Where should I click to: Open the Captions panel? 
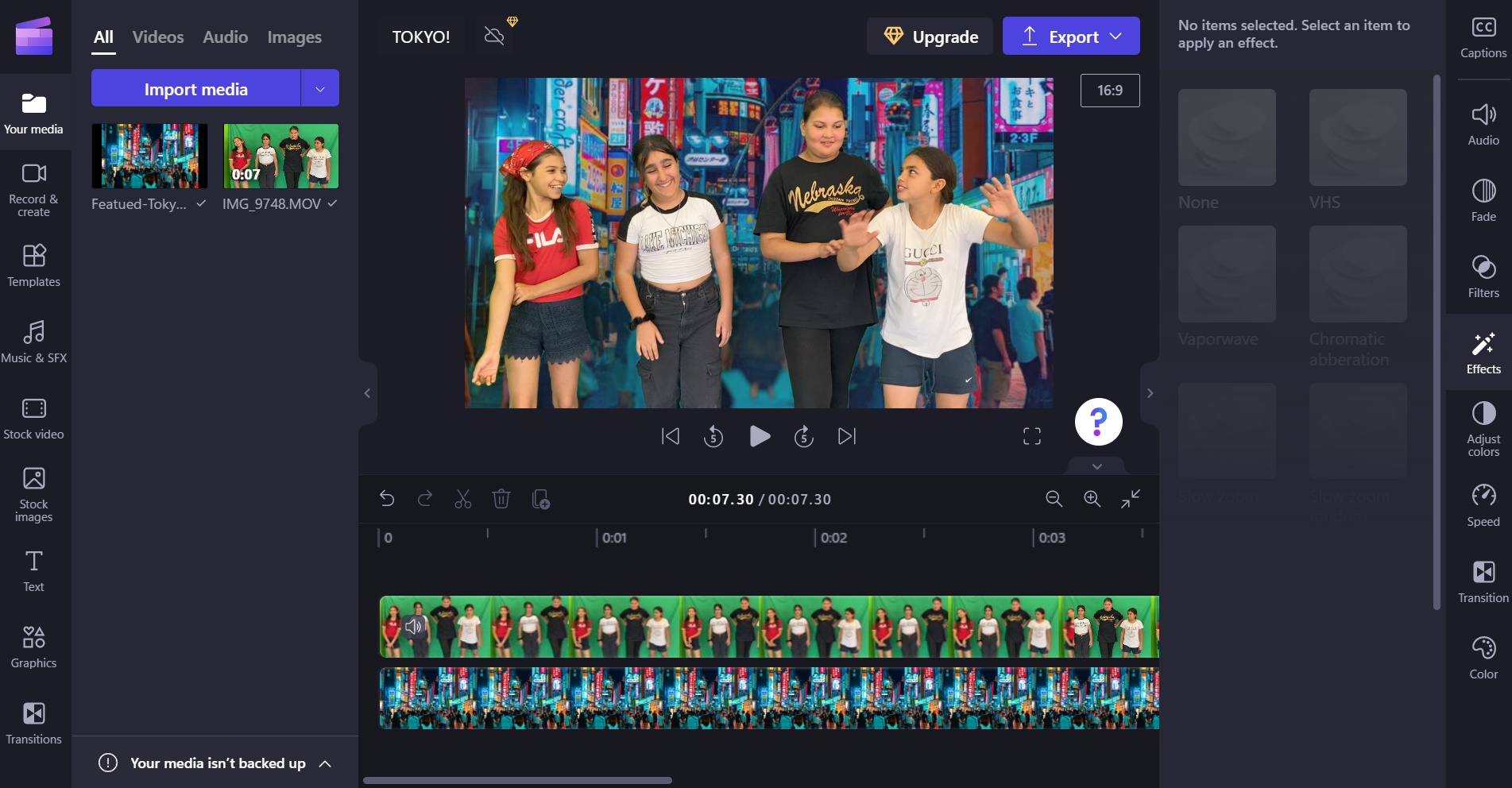[1483, 37]
